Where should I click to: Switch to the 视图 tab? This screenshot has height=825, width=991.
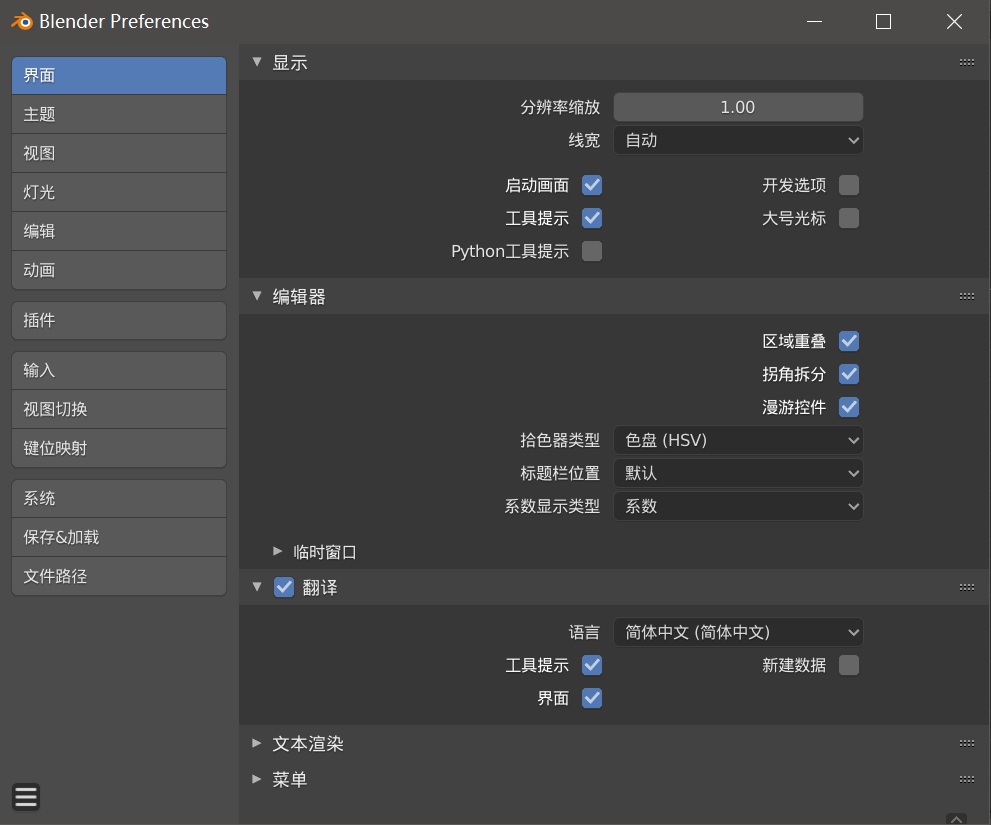point(119,154)
